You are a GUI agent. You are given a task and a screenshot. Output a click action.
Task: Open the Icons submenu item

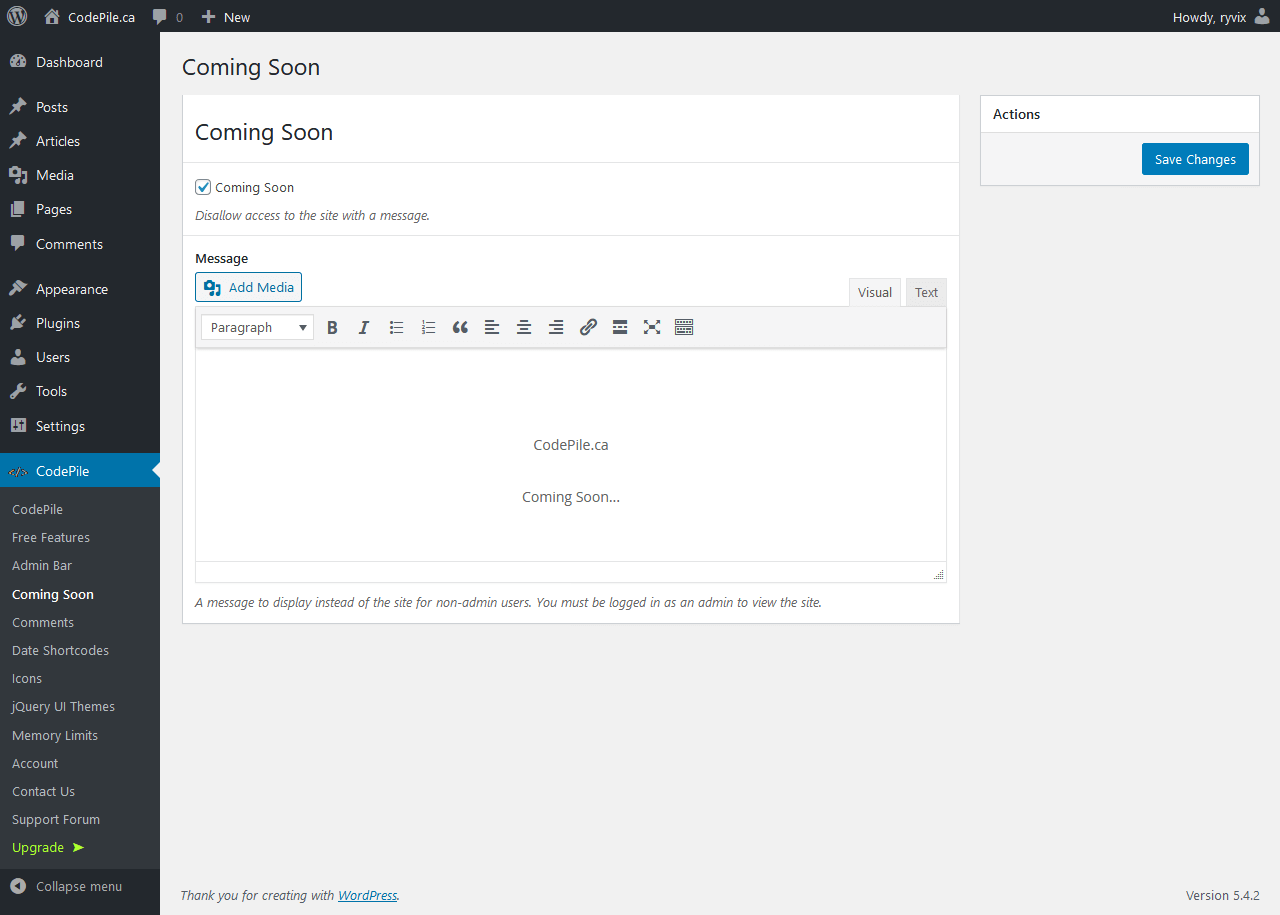tap(27, 678)
